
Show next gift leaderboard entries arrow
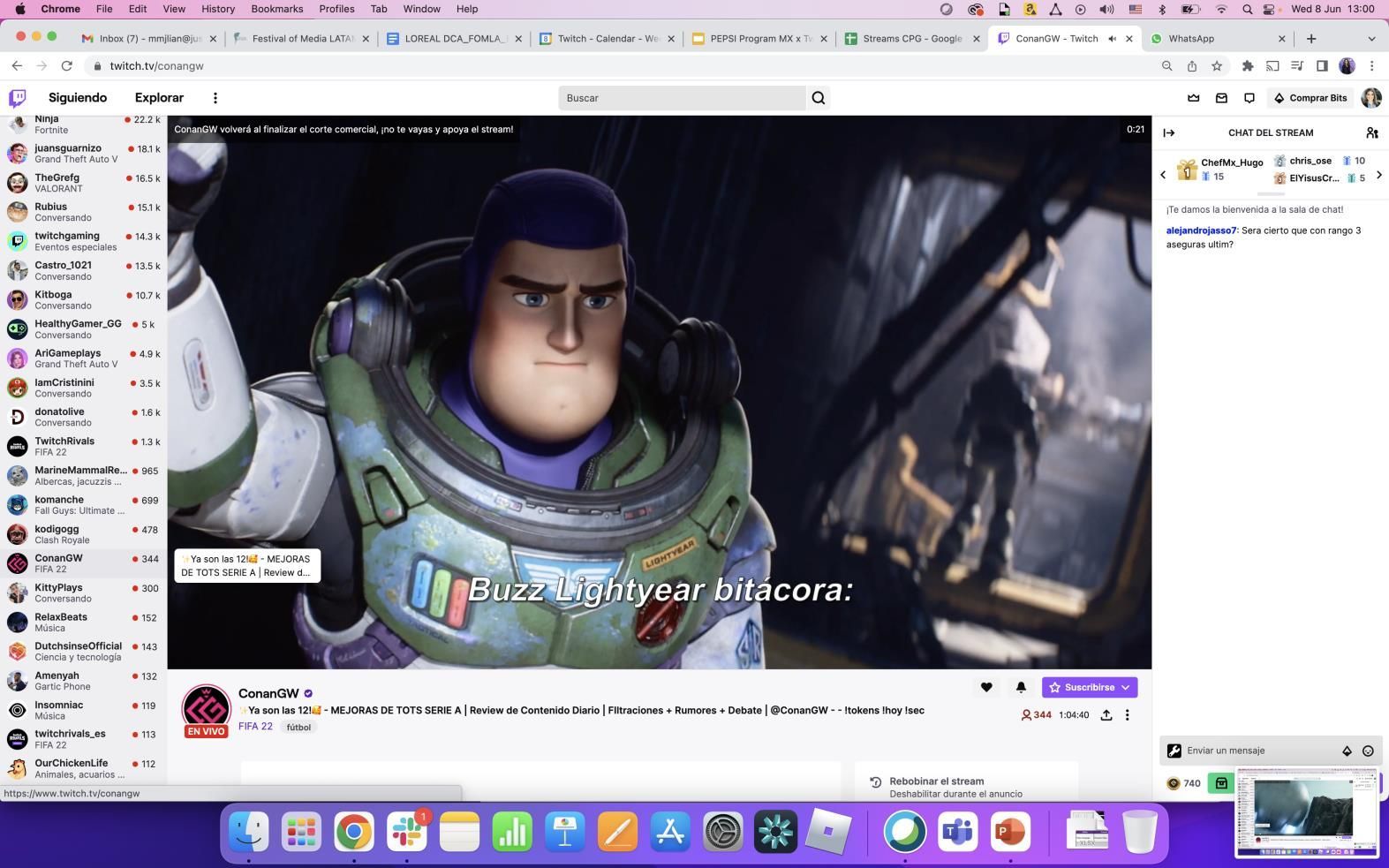[1378, 175]
